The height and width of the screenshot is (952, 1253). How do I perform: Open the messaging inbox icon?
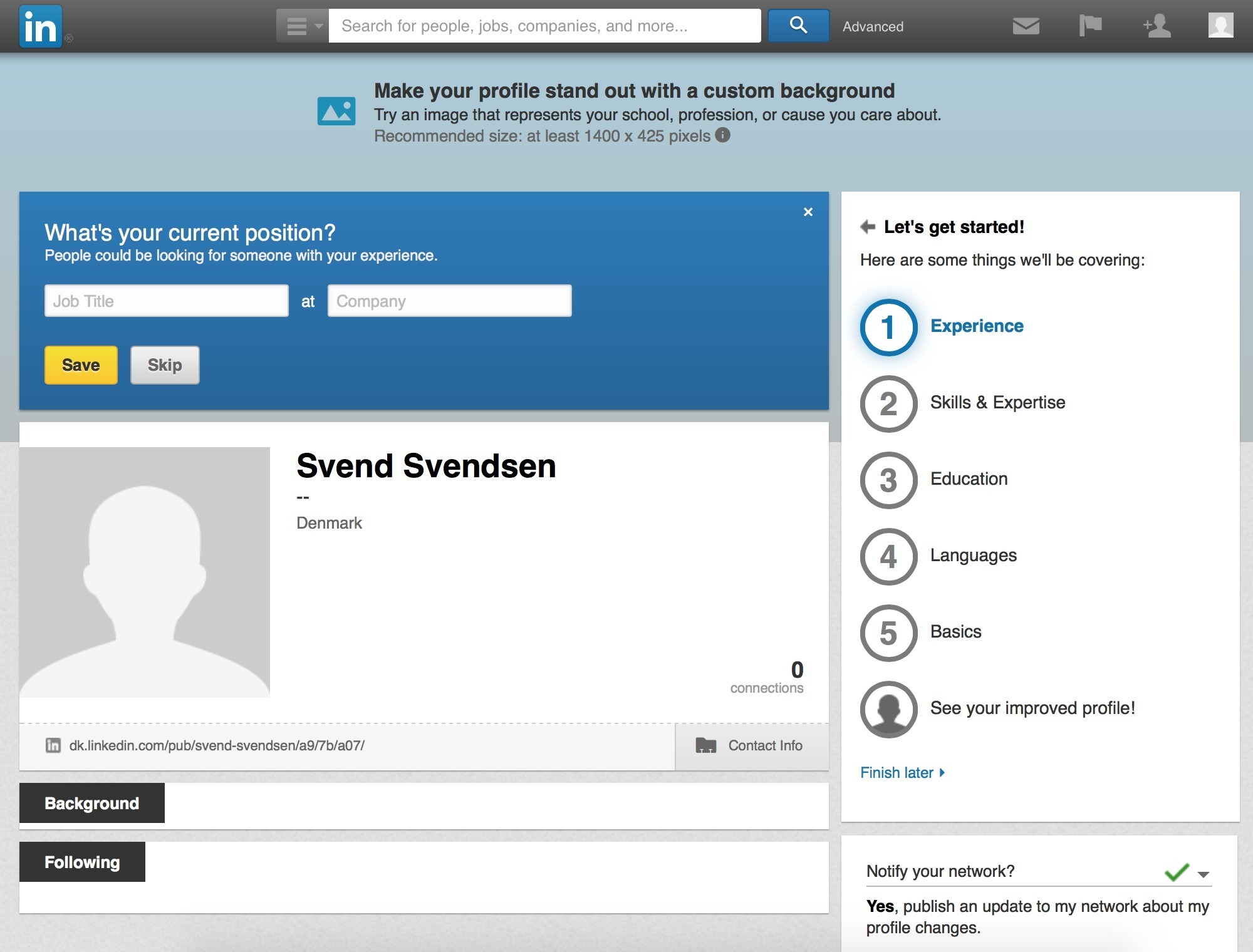pyautogui.click(x=1025, y=25)
